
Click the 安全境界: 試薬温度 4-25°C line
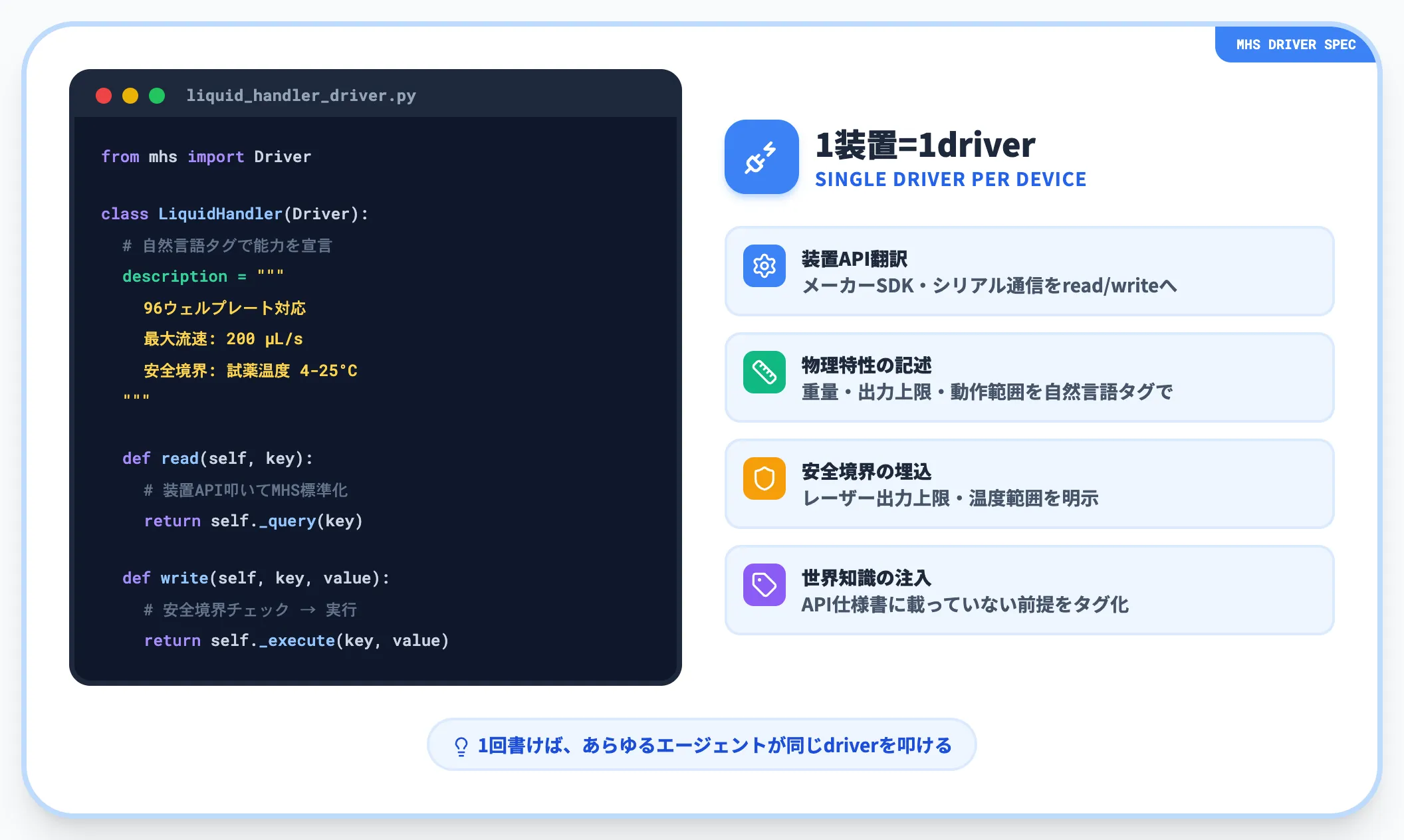[251, 370]
